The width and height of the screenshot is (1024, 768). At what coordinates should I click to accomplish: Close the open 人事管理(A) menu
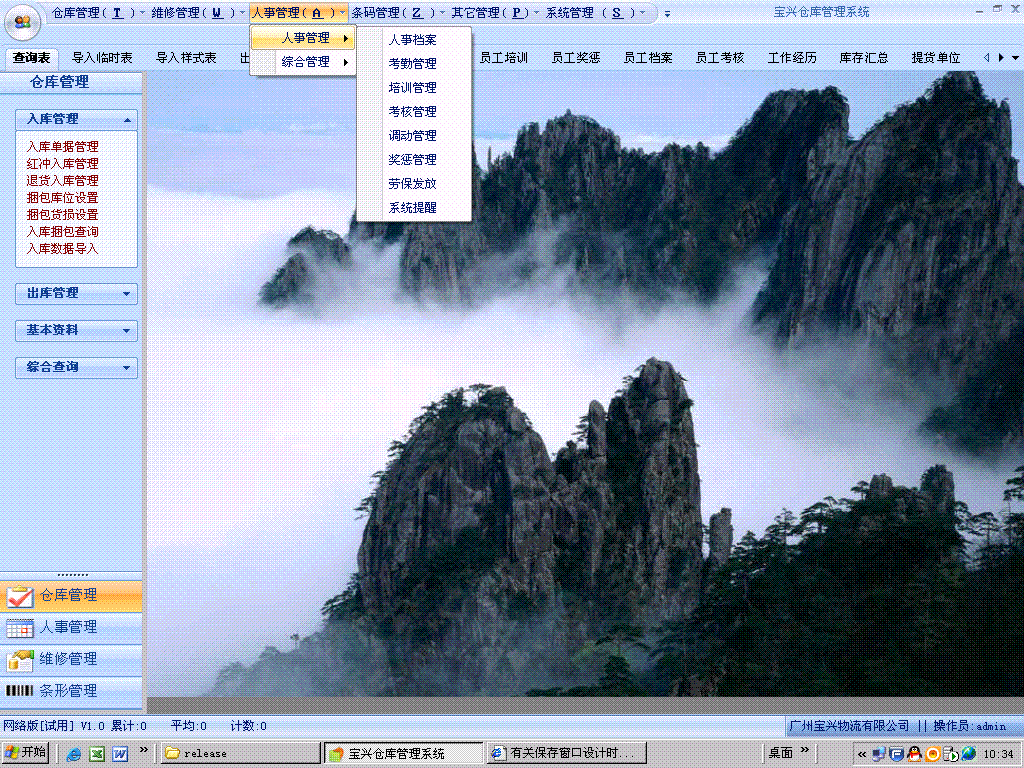tap(298, 13)
